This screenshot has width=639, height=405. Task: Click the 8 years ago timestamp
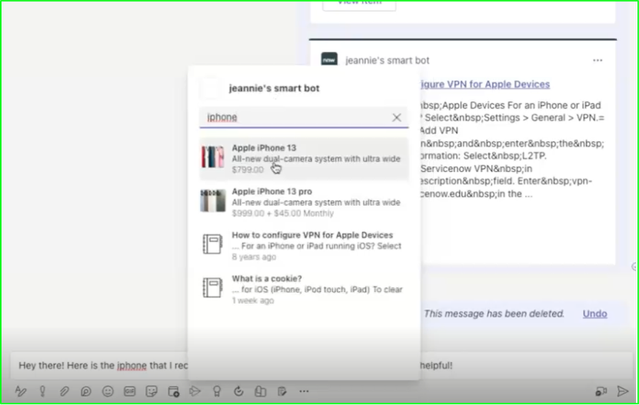point(254,257)
